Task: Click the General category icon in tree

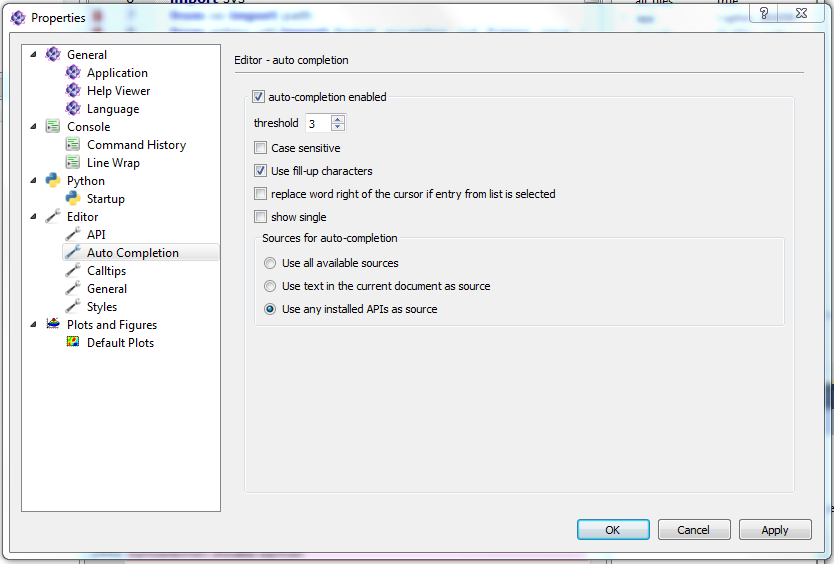Action: (x=53, y=54)
